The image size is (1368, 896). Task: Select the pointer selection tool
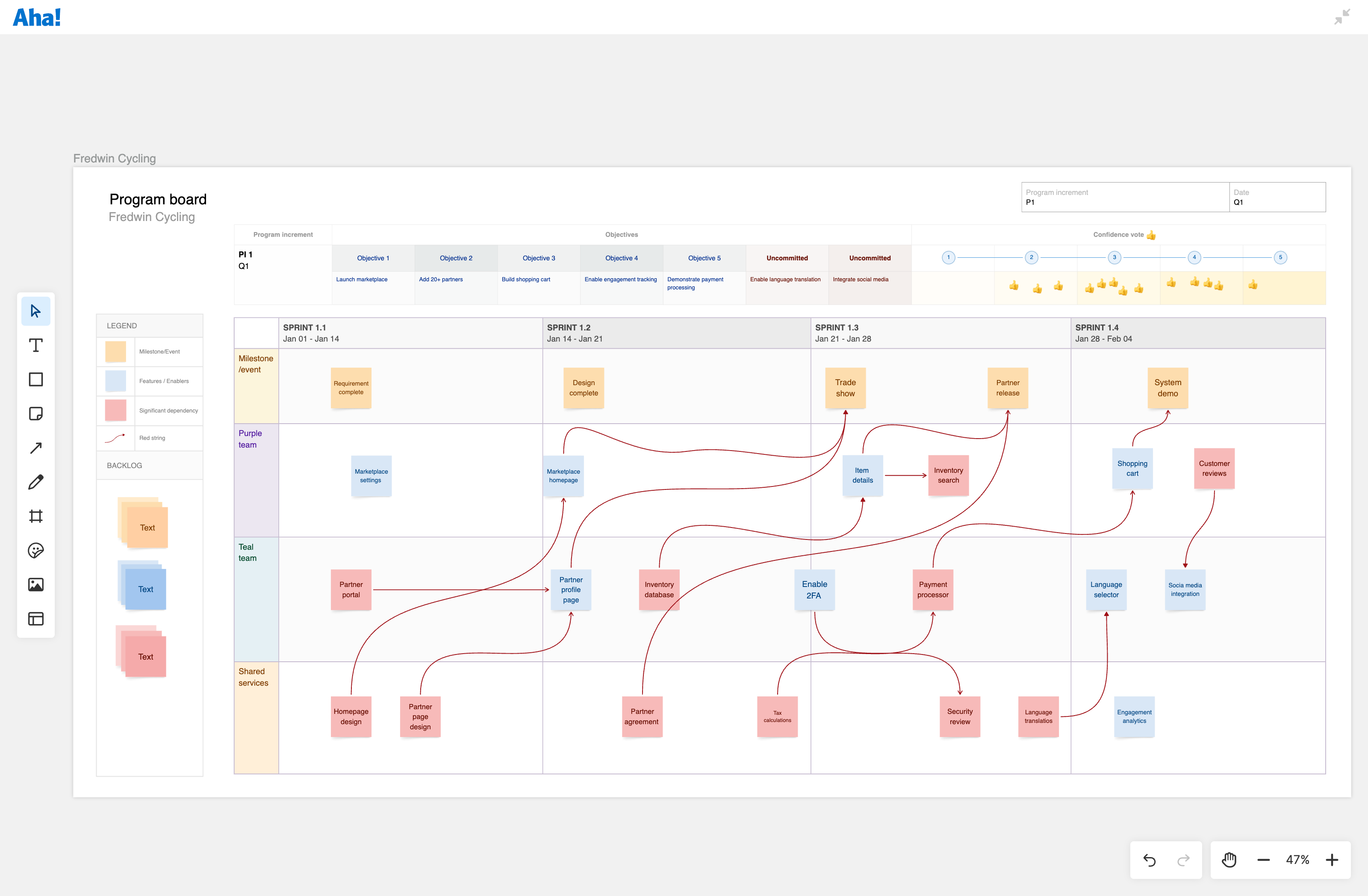click(35, 311)
